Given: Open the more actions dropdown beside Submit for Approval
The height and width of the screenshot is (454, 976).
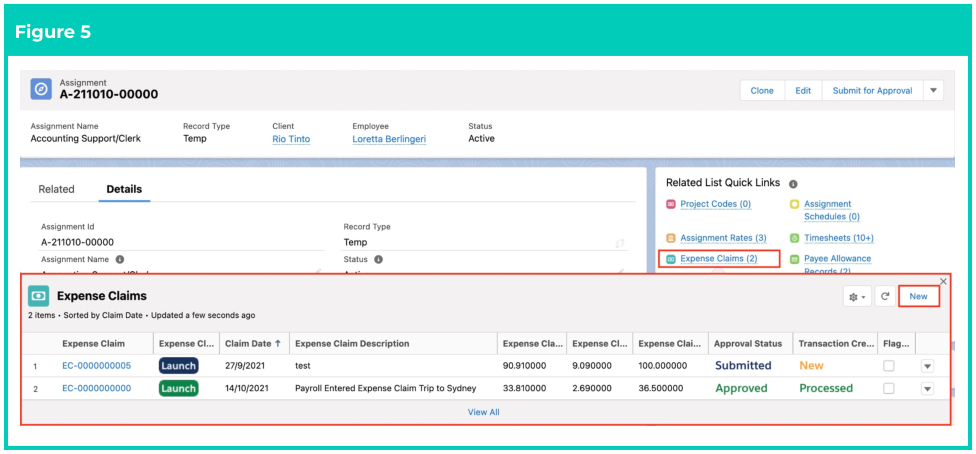Looking at the screenshot, I should [933, 90].
